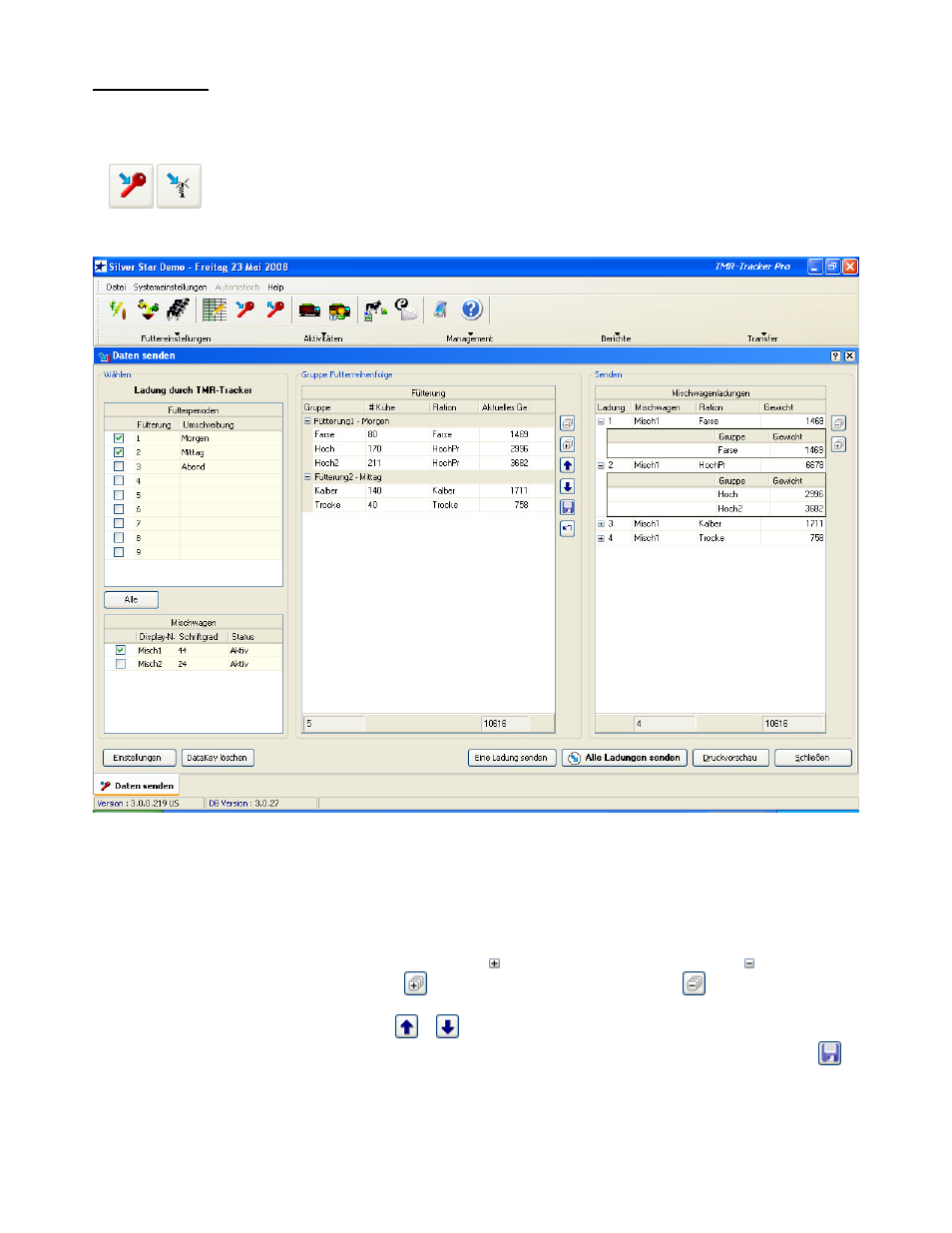Viewport: 952px width, 1233px height.
Task: Open the feed bowl rations toolbar icon
Action: point(148,309)
